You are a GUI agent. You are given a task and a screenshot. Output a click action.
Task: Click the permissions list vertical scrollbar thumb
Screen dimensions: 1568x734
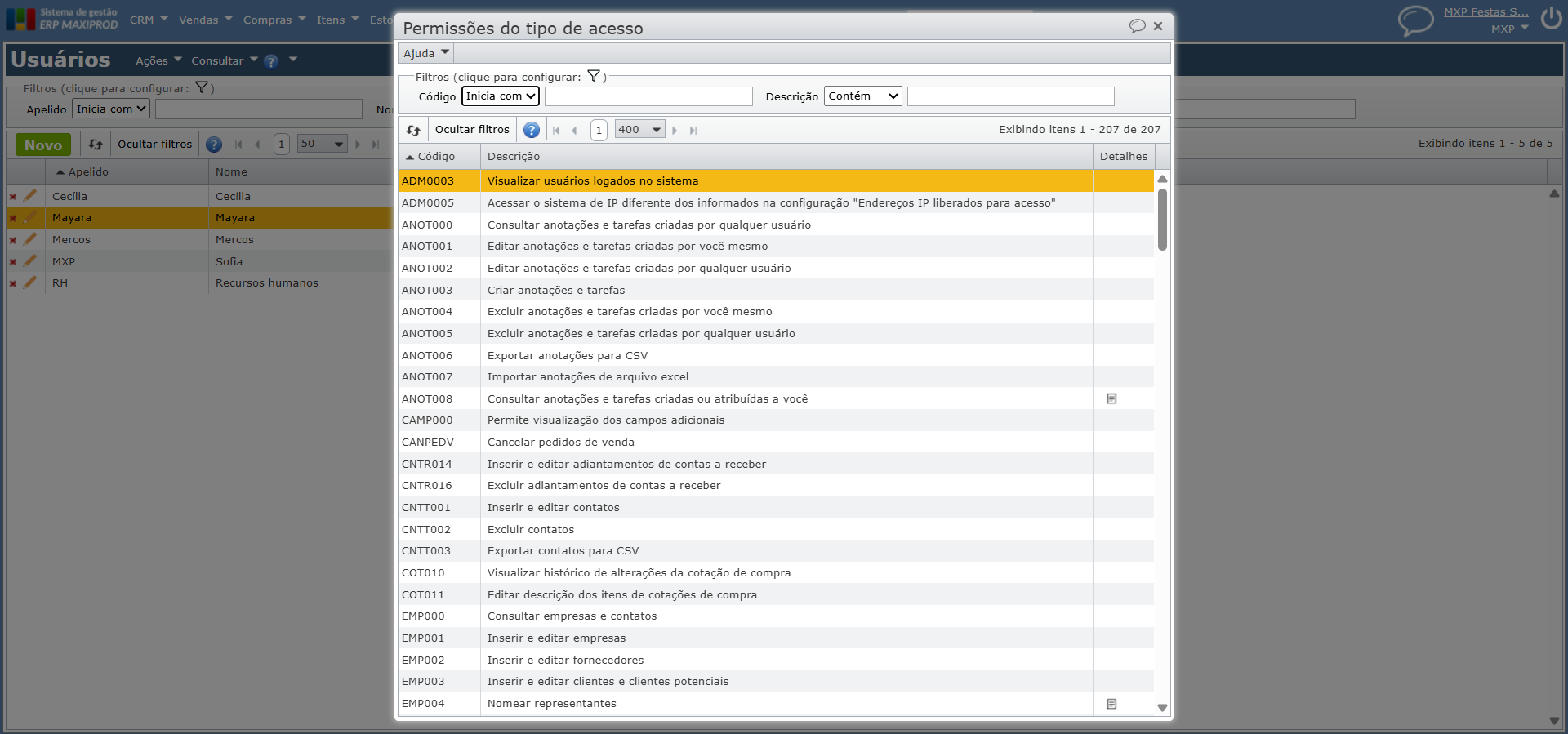tap(1162, 219)
